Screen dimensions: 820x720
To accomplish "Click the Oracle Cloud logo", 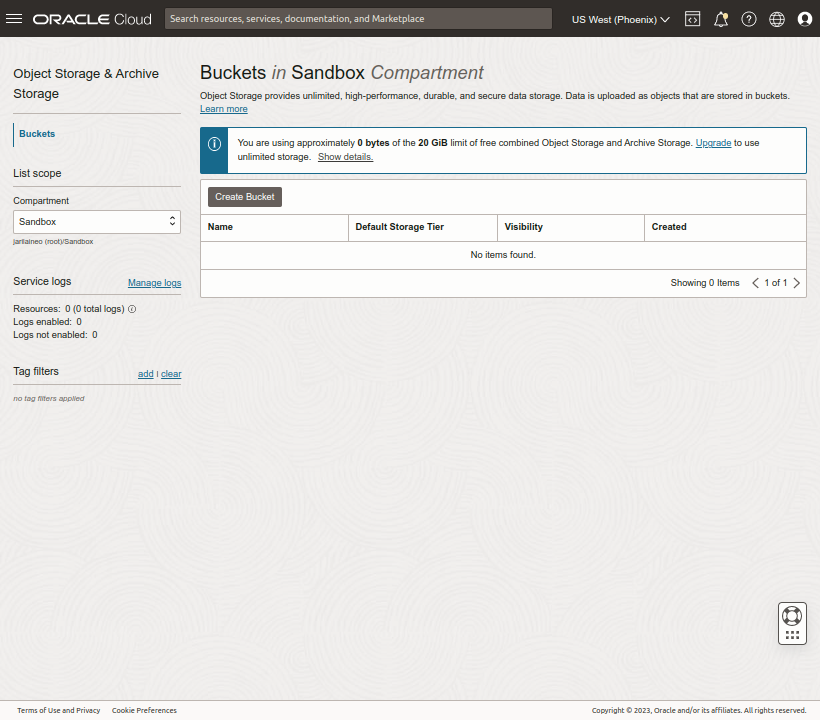I will [92, 18].
